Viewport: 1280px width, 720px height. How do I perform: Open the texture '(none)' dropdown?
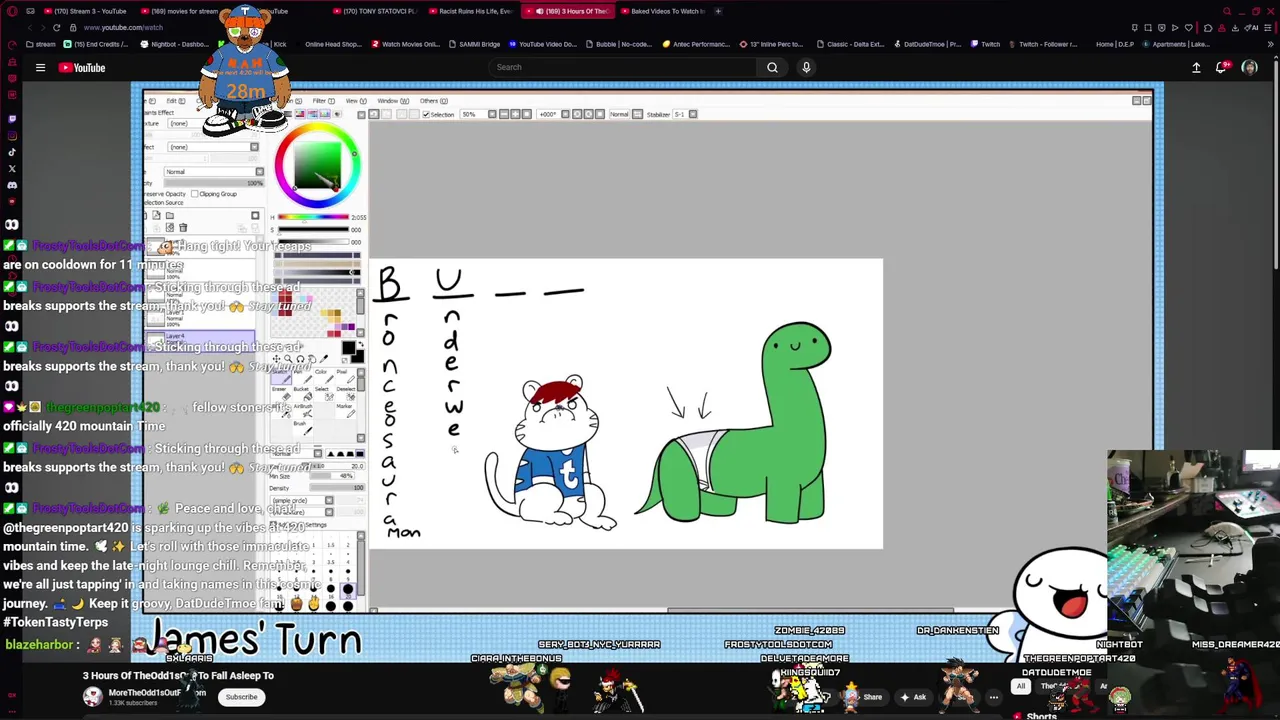pos(213,123)
